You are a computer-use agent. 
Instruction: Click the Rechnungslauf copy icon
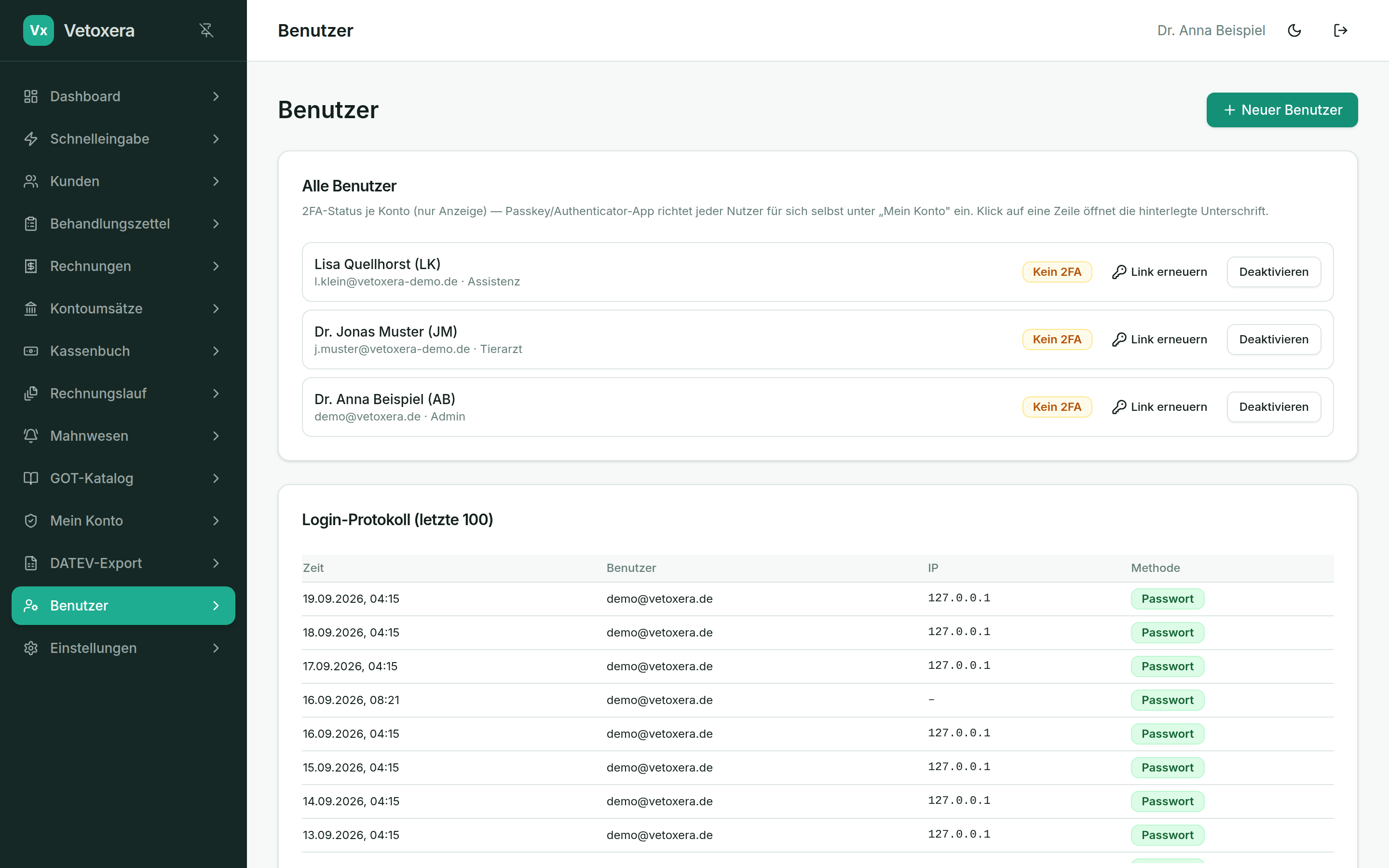[31, 394]
